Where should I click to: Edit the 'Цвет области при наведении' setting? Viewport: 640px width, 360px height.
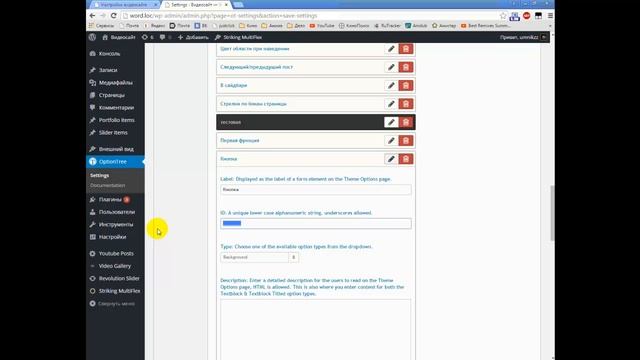pos(391,49)
